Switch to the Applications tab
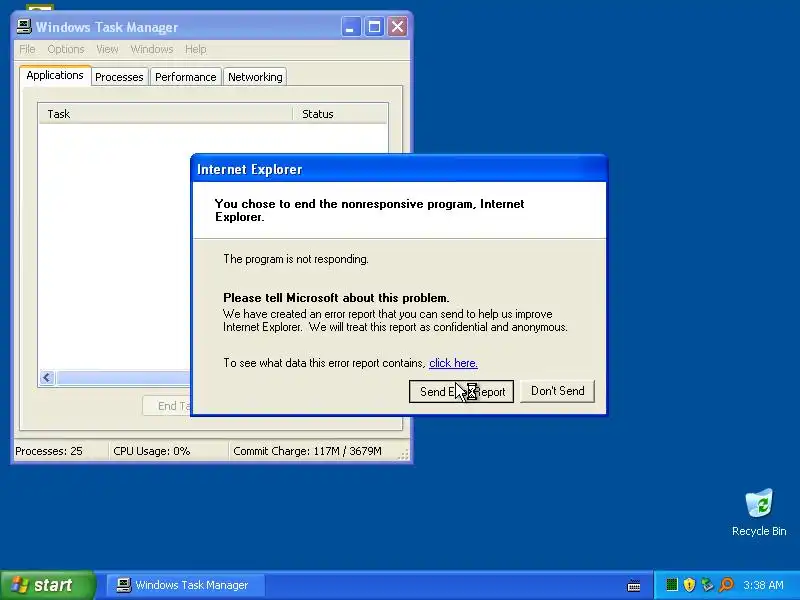Screen dimensions: 800x600 [55, 76]
